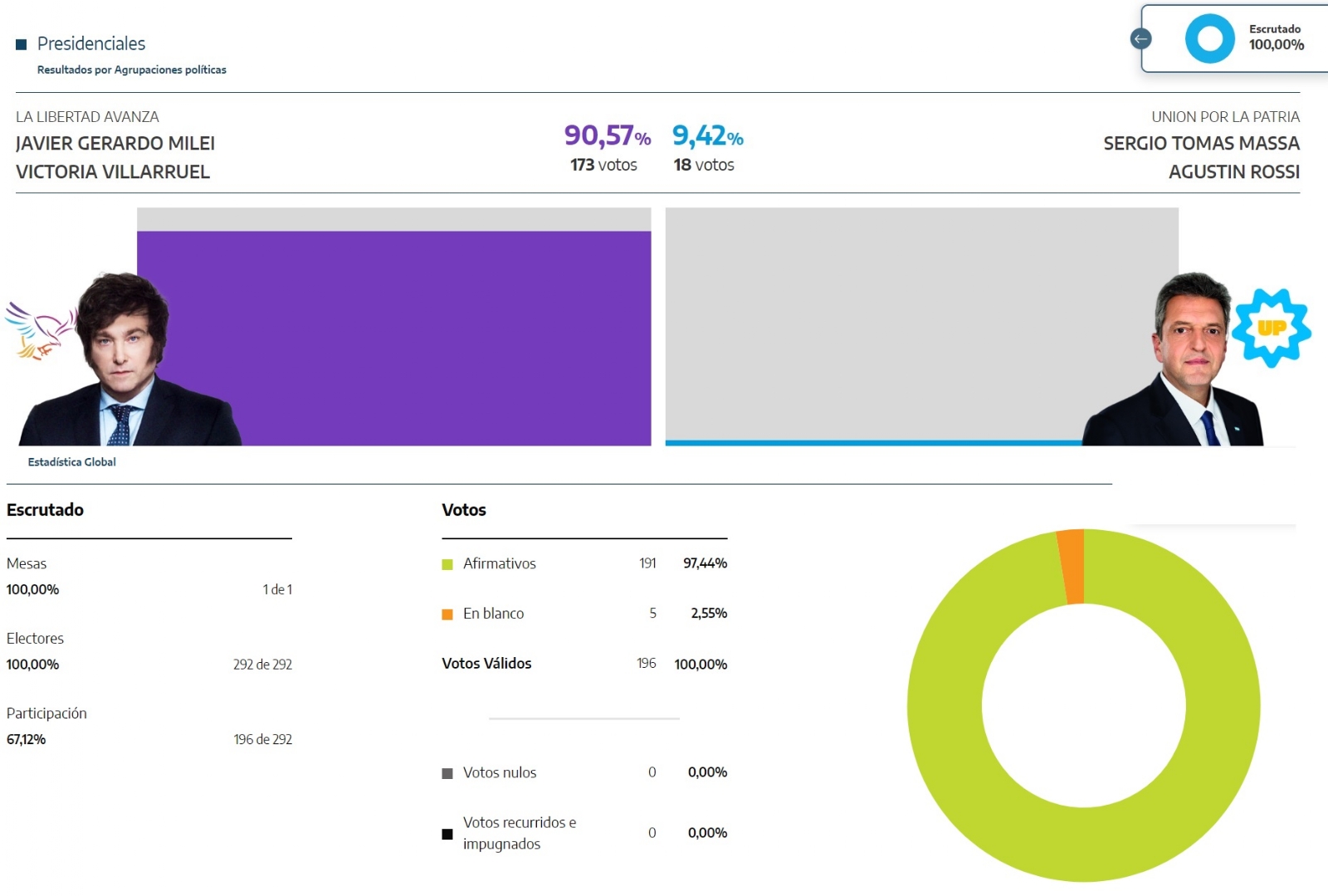
Task: Click Resultados por Agrupaciones políticas subtitle
Action: (131, 70)
